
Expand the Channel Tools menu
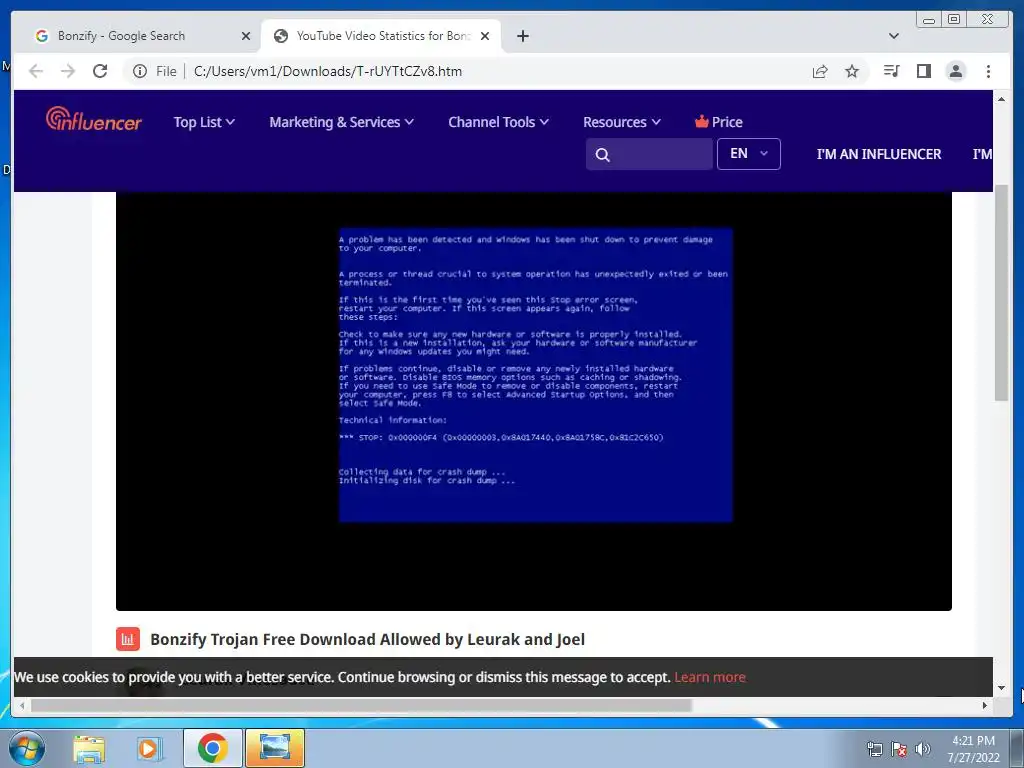(498, 122)
